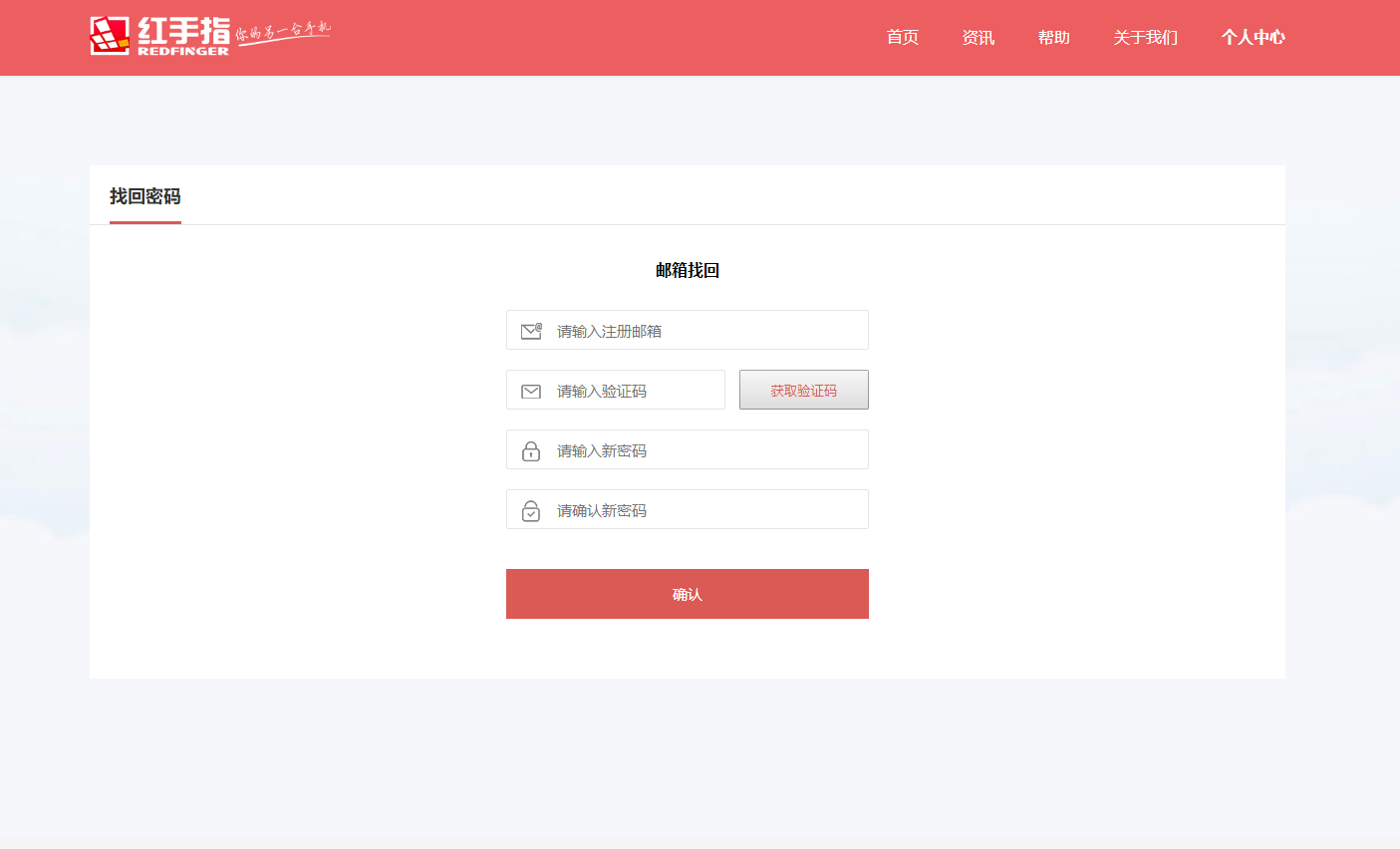Open the 帮助 help page
The width and height of the screenshot is (1400, 849).
pos(1053,38)
